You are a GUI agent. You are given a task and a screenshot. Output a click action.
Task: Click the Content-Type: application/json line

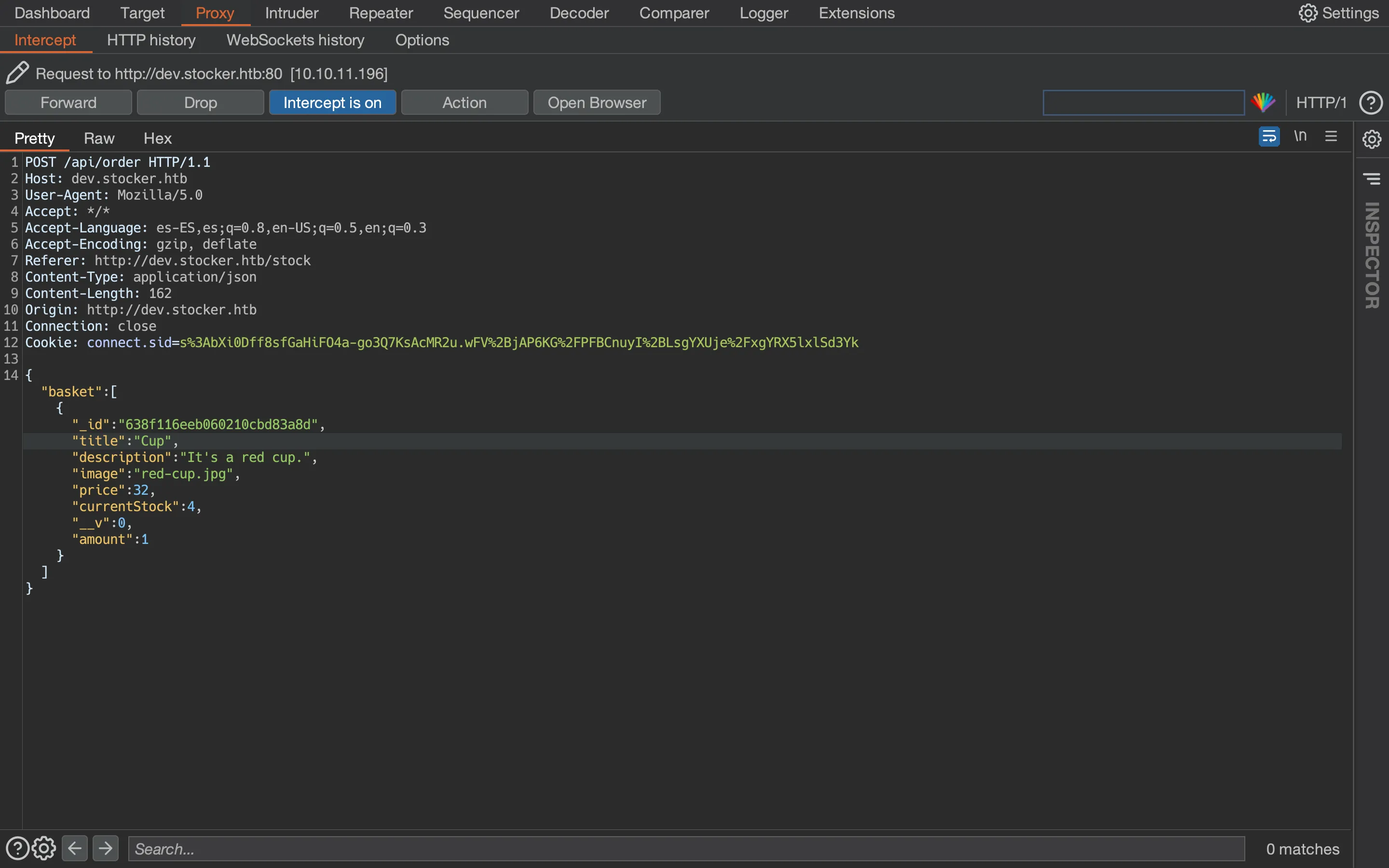[x=141, y=277]
